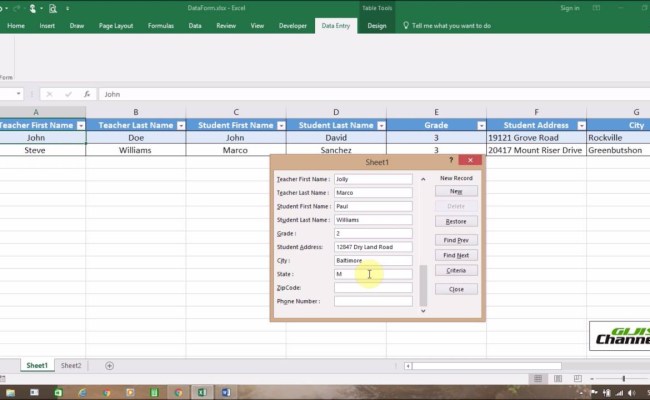Click the enter checkmark icon in formula bar

(68, 94)
